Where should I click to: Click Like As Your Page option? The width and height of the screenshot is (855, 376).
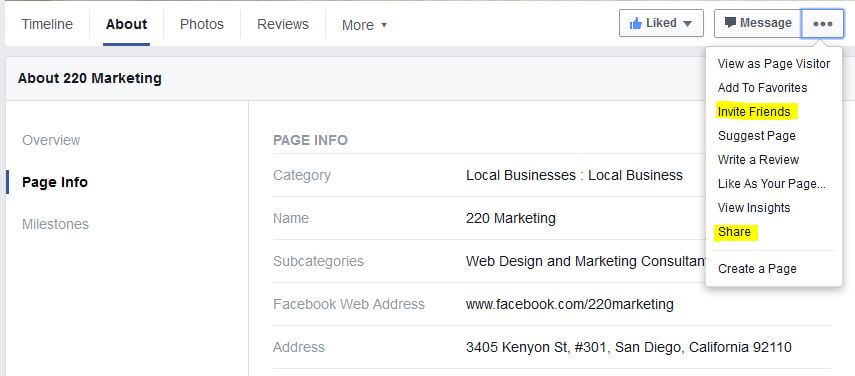click(x=774, y=184)
